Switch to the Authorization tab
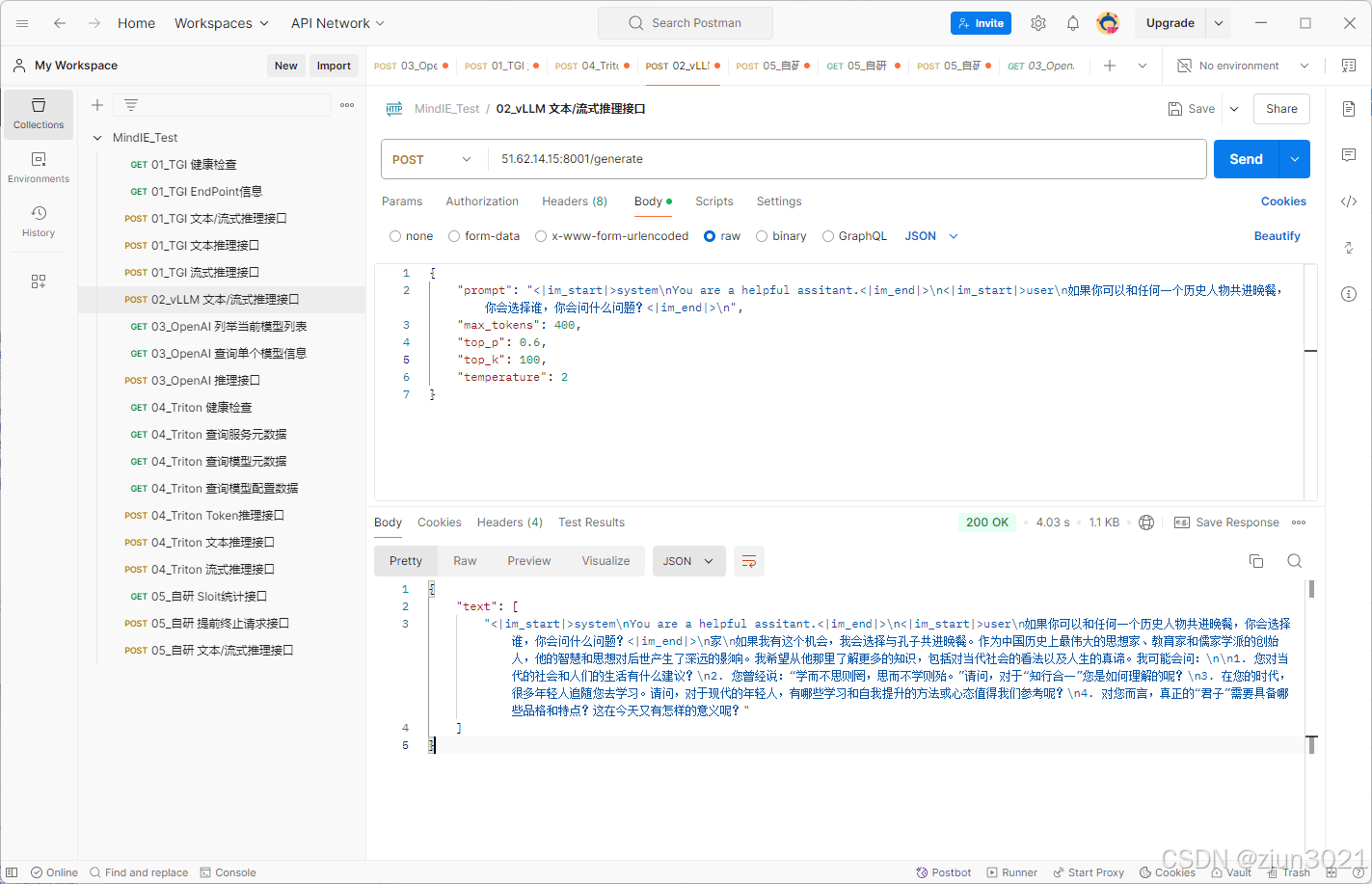The width and height of the screenshot is (1372, 884). [482, 201]
